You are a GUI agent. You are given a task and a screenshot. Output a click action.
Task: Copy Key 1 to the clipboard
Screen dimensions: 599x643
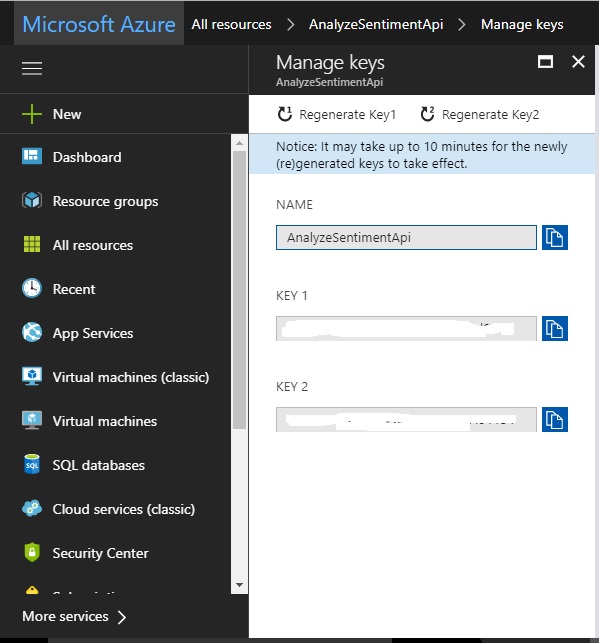(x=555, y=328)
